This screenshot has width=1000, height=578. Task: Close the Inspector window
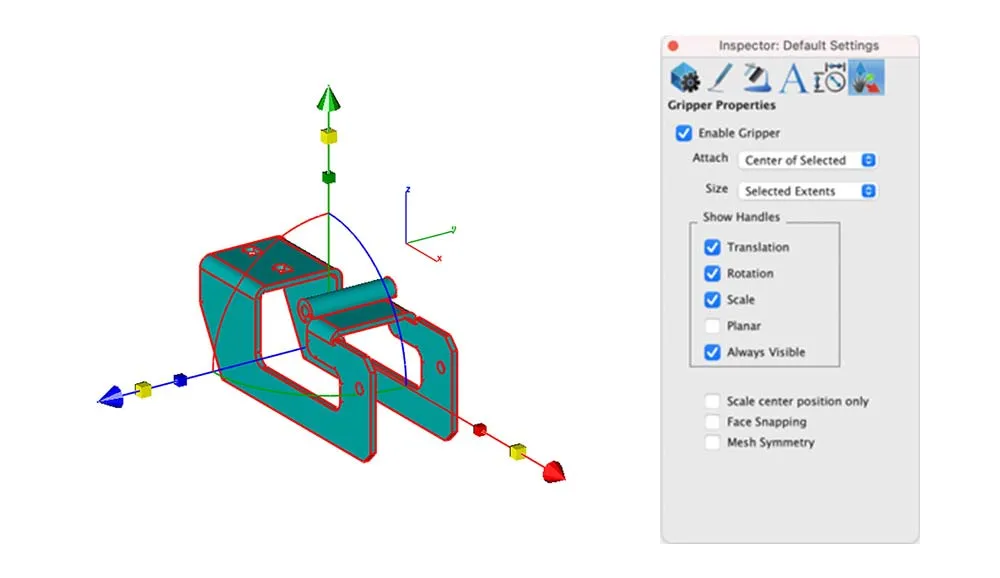point(673,46)
